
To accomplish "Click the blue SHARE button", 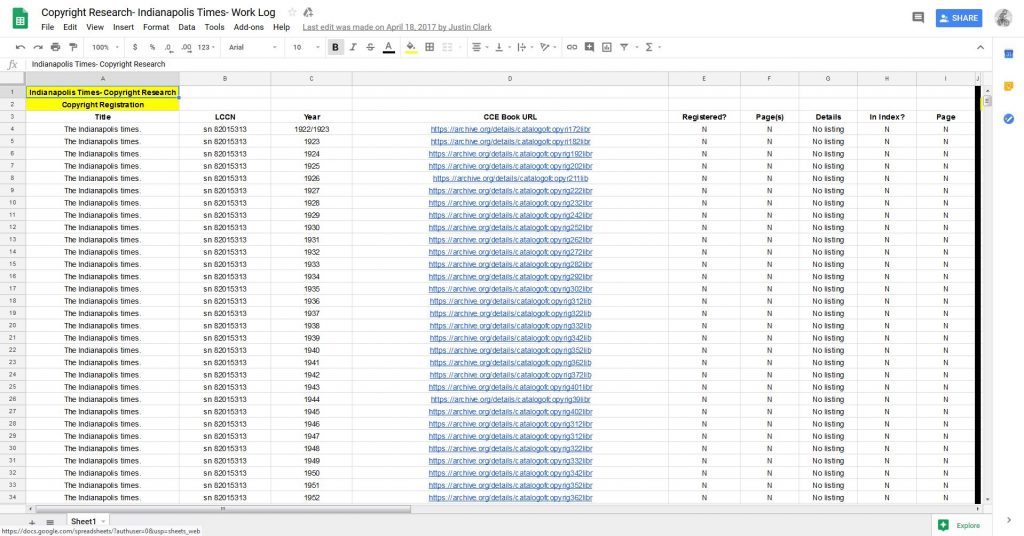I will pyautogui.click(x=959, y=18).
